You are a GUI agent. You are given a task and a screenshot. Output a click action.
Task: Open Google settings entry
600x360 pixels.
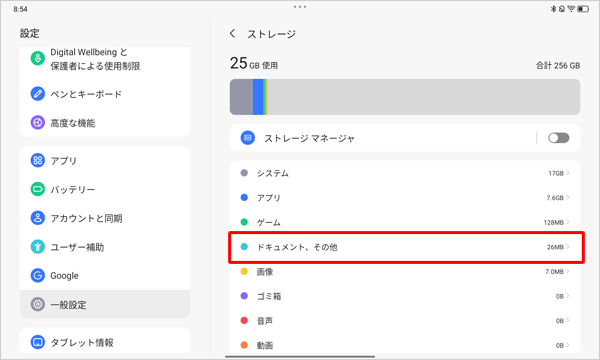105,275
